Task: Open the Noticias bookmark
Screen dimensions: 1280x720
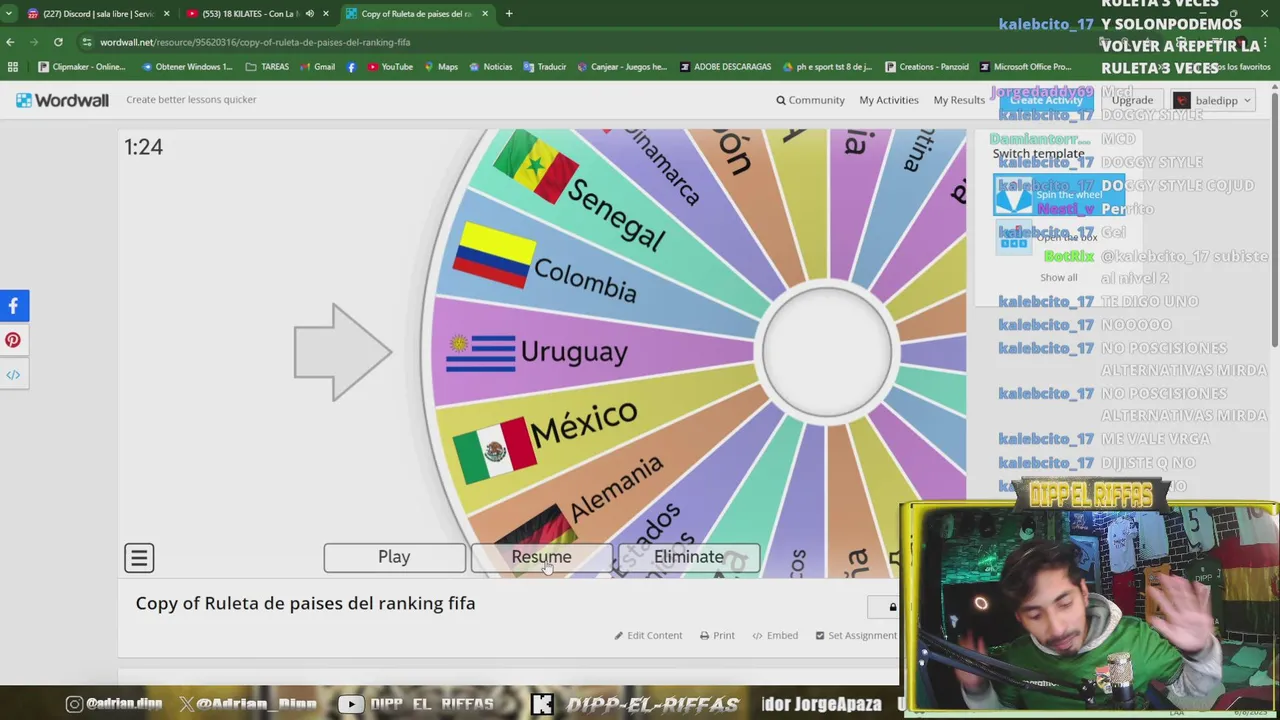Action: click(490, 67)
